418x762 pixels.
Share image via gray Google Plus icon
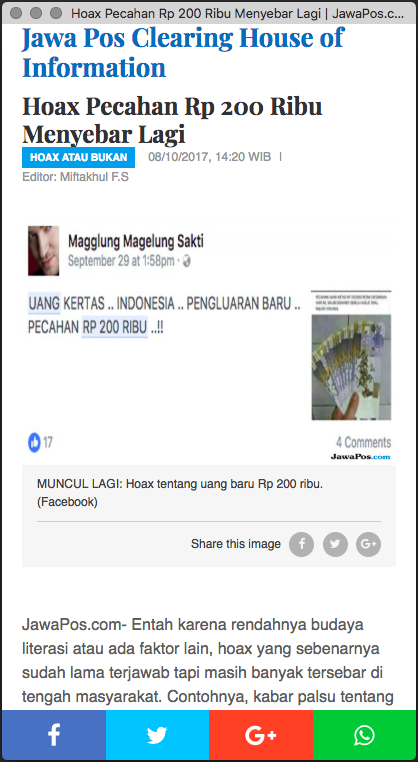click(x=368, y=544)
